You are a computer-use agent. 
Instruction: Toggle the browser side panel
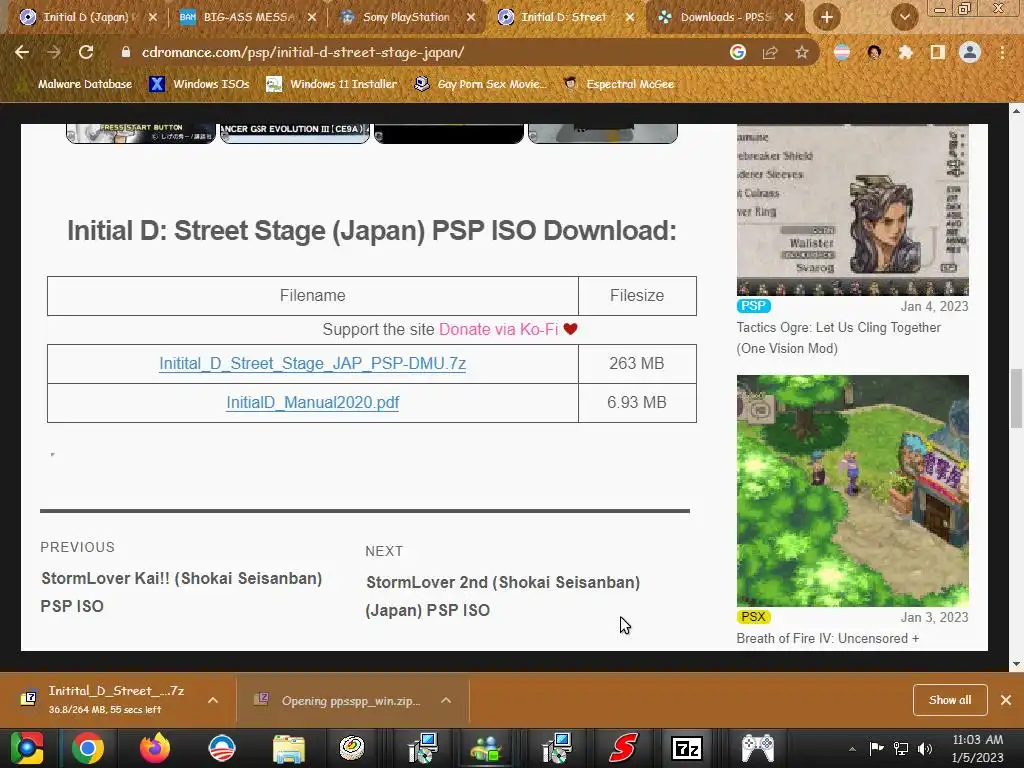938,52
